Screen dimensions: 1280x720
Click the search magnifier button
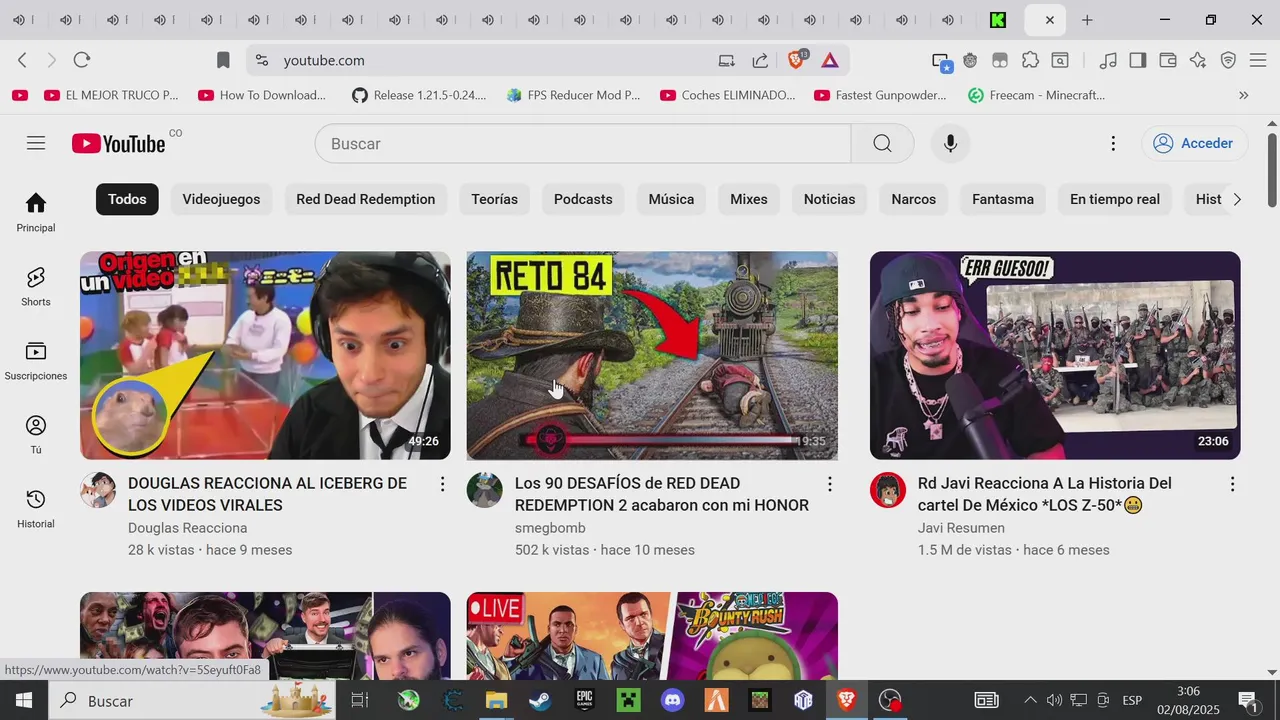click(x=882, y=143)
